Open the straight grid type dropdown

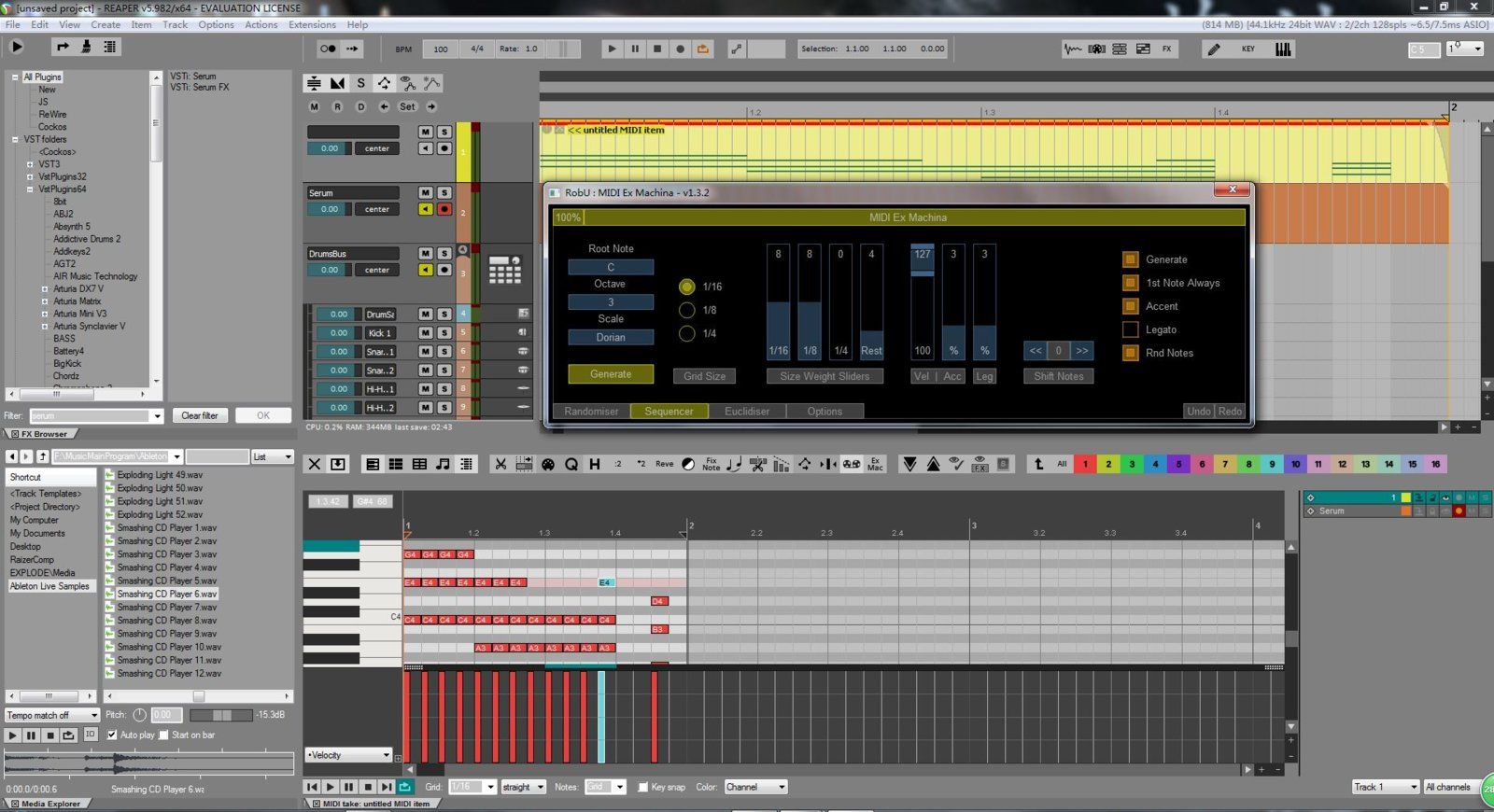coord(523,787)
